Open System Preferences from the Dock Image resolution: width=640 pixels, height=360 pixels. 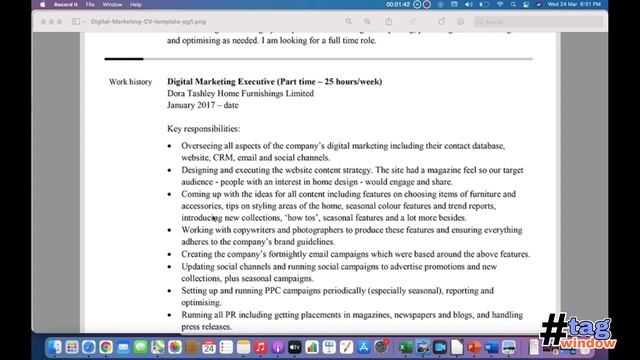click(381, 347)
